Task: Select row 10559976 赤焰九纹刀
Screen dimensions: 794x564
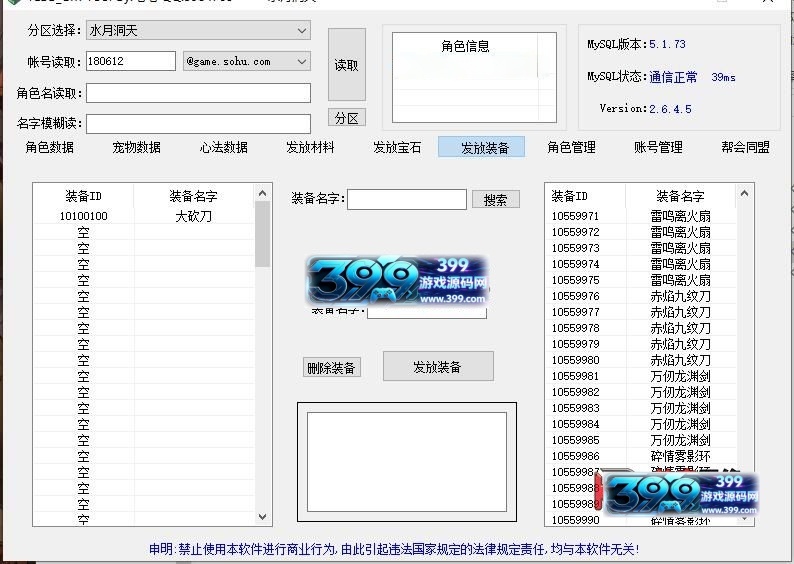Action: [641, 296]
